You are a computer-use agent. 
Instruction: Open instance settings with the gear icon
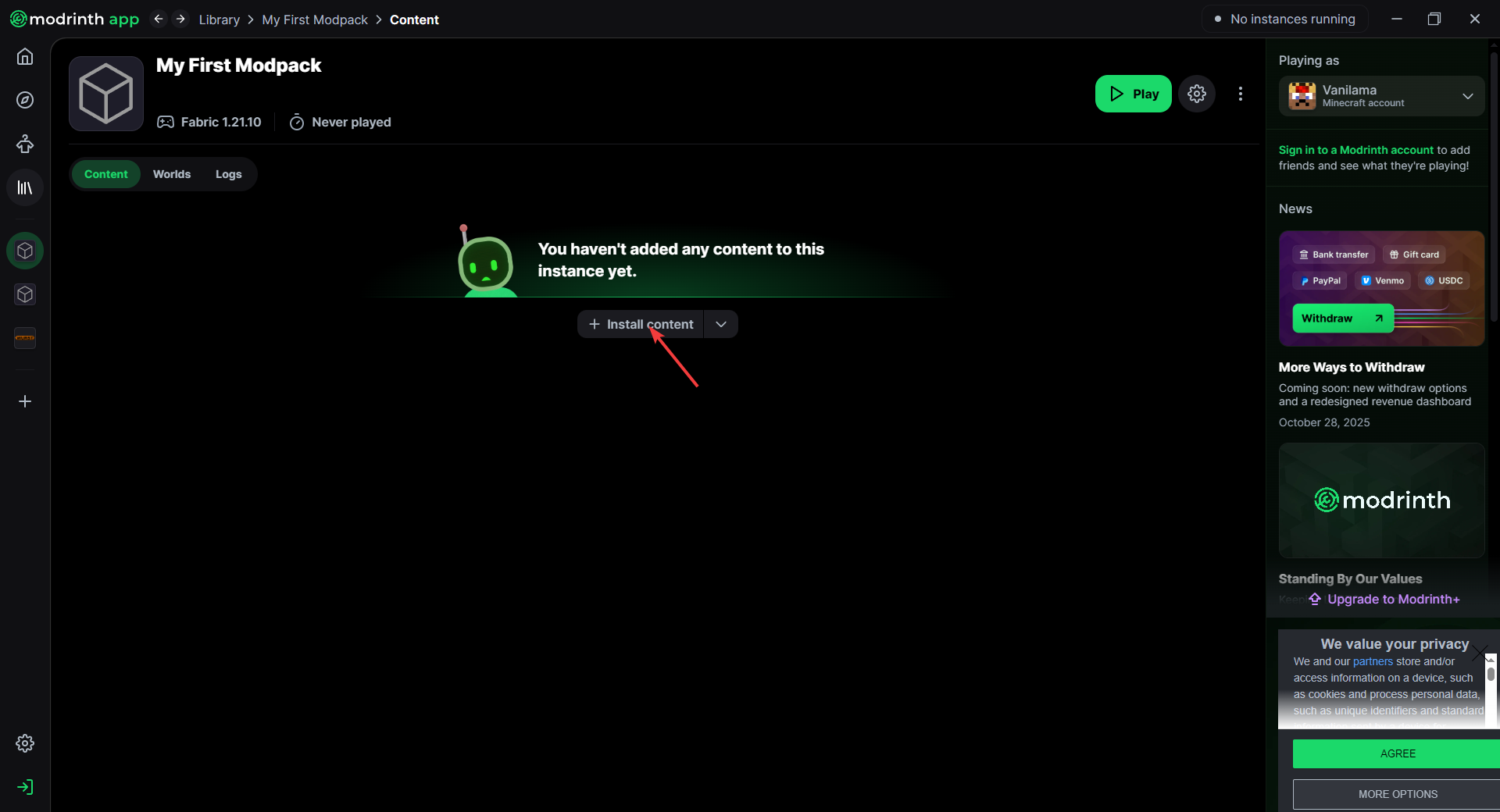(1196, 94)
